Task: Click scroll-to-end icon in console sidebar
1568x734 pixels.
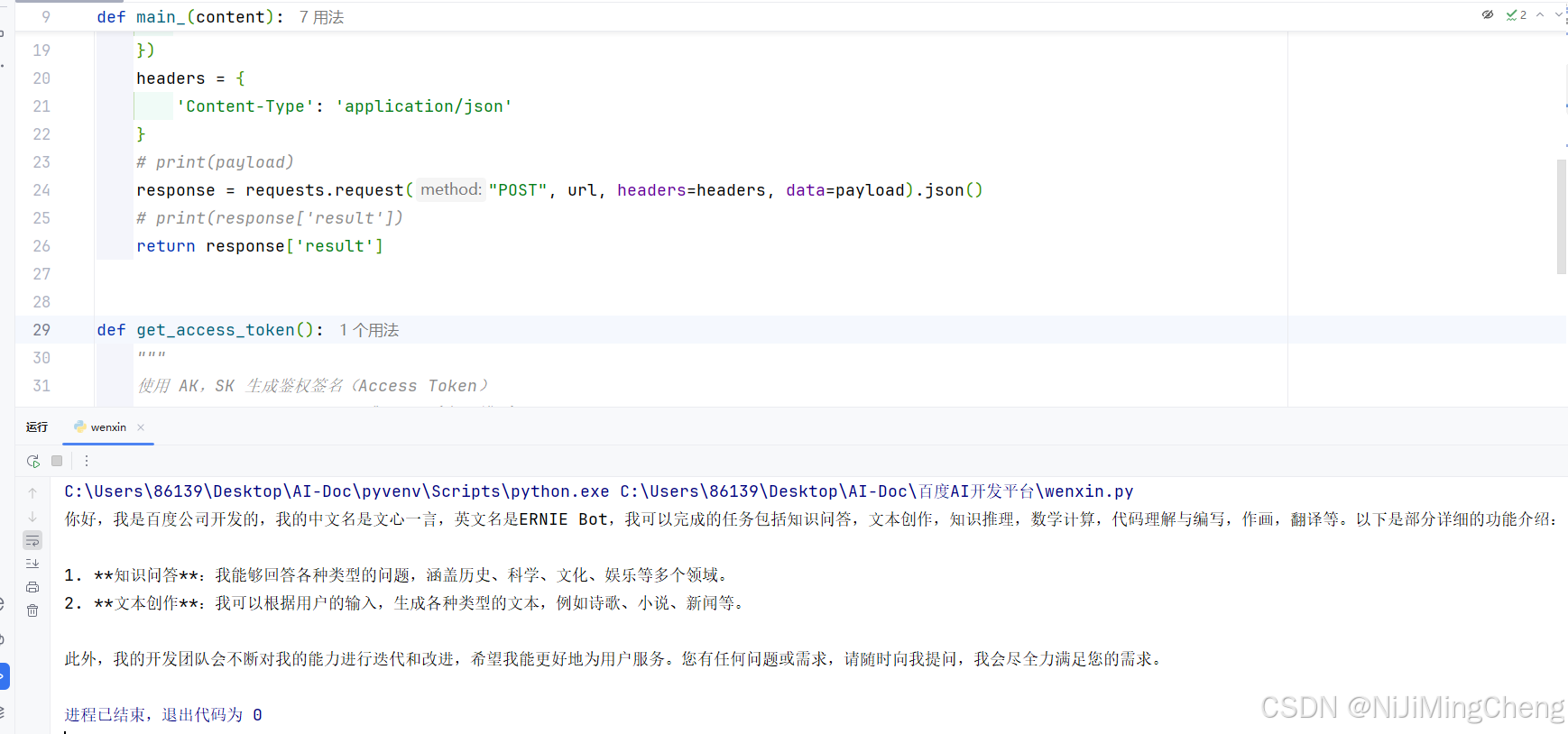Action: 32,564
